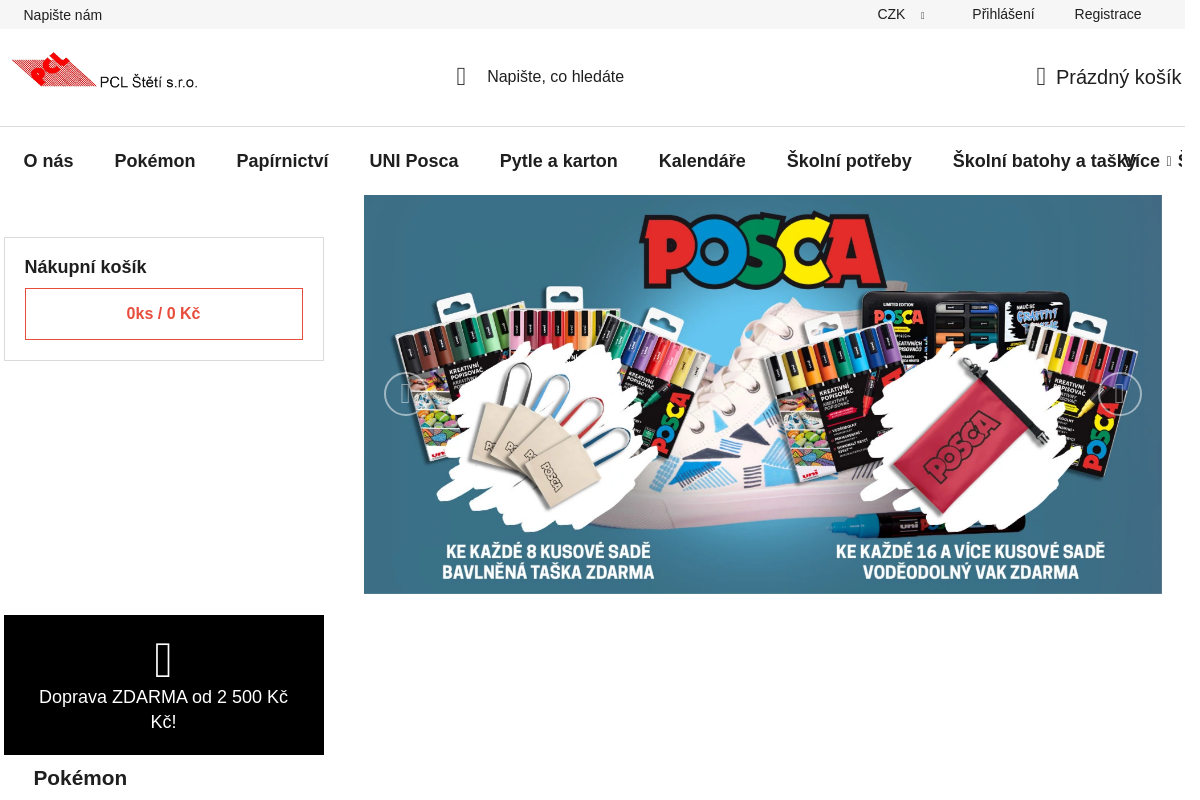Click the PCL Štětí s.r.o. logo
1200x800 pixels.
coord(105,72)
